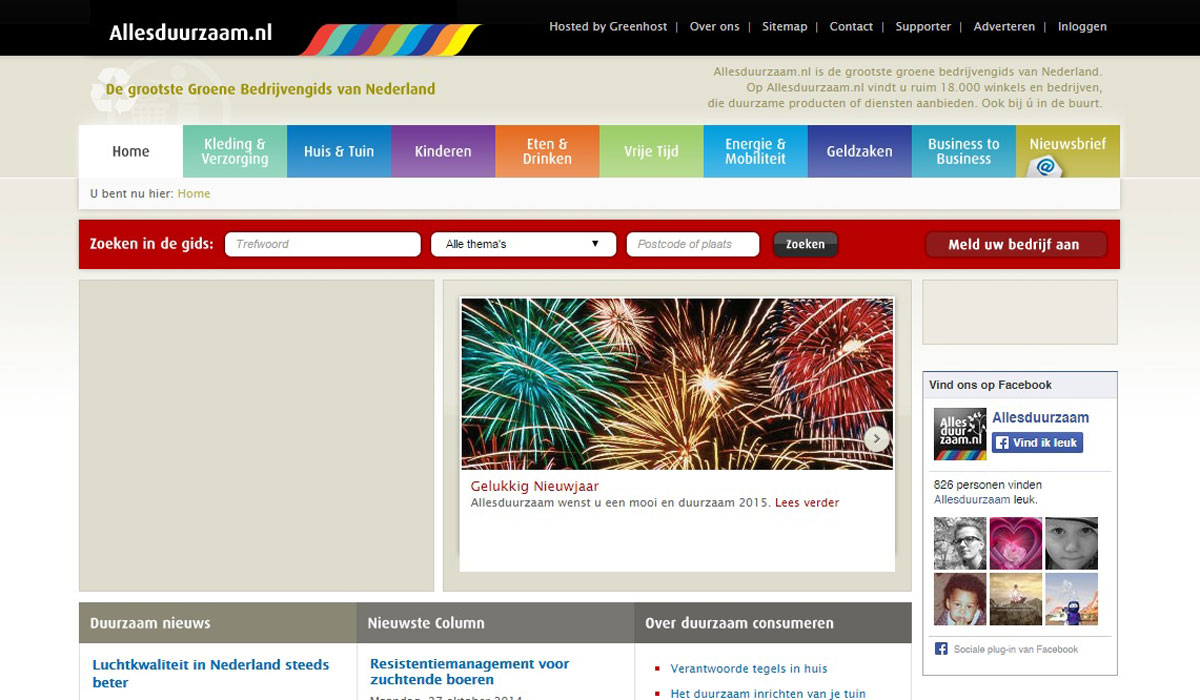Click the Allesduurzaam Facebook page name

[x=1040, y=418]
